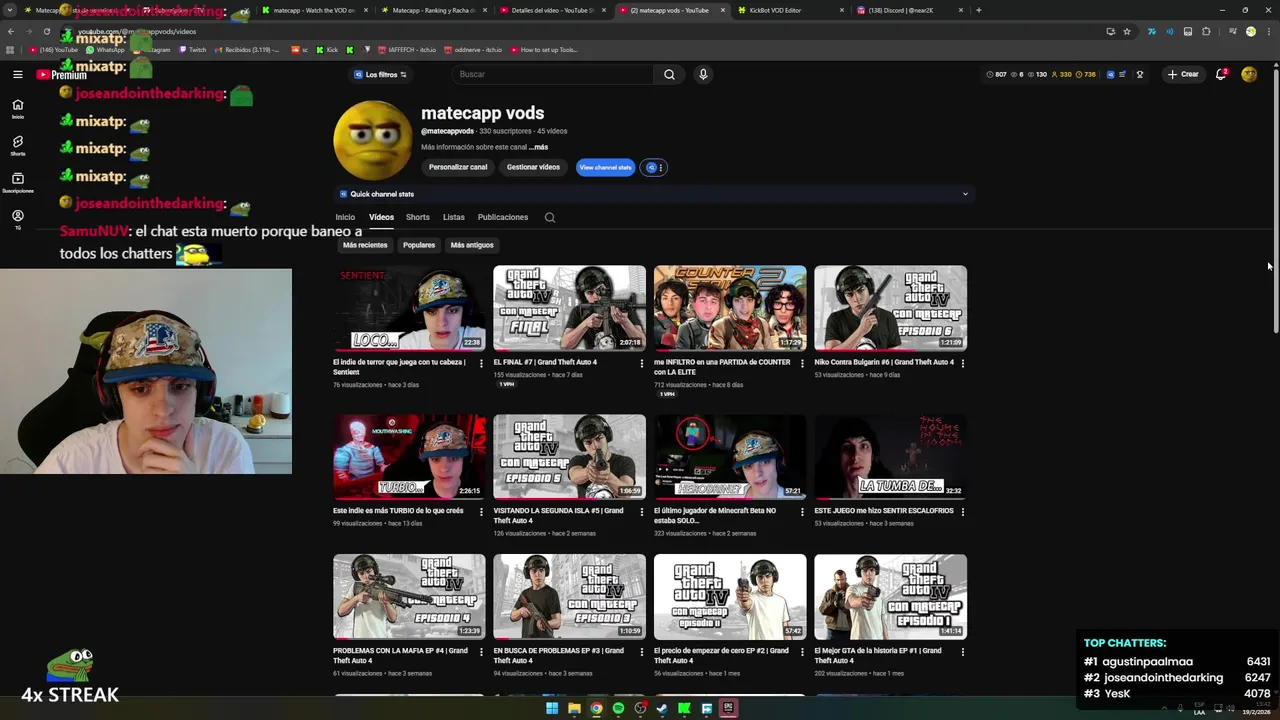Start voice search with the microphone

point(703,74)
